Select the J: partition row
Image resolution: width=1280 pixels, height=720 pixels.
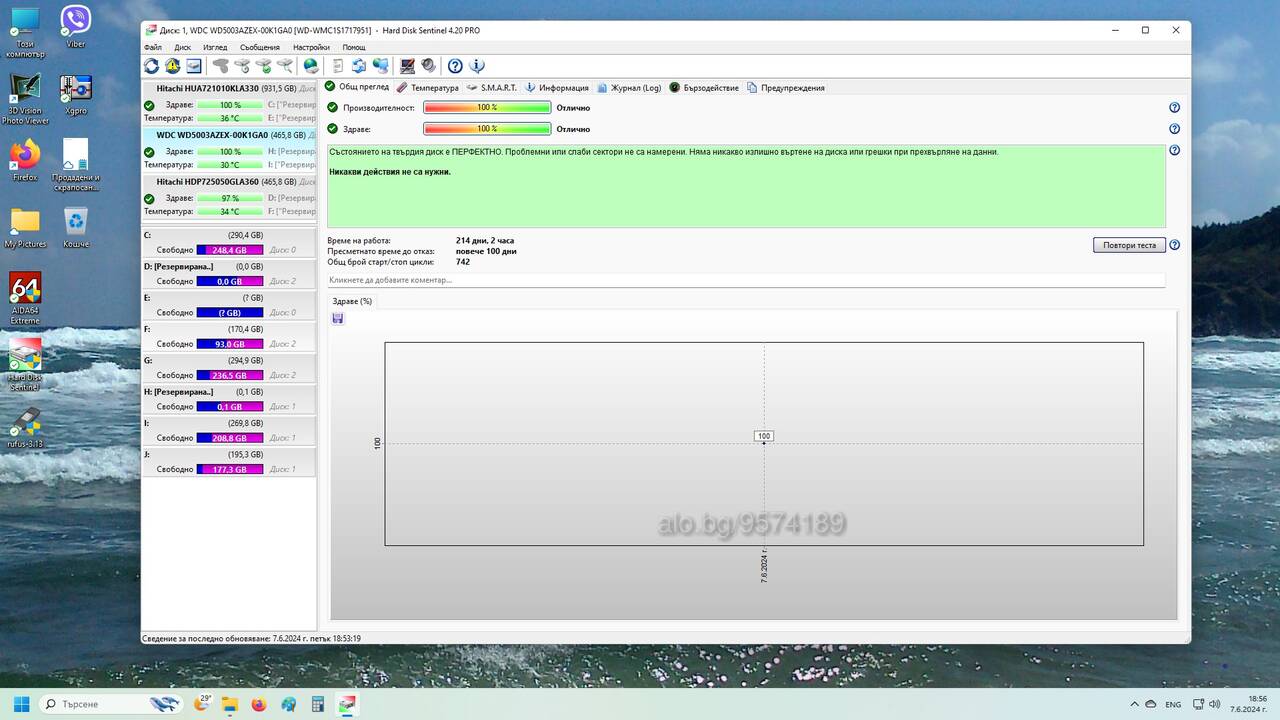(x=229, y=462)
